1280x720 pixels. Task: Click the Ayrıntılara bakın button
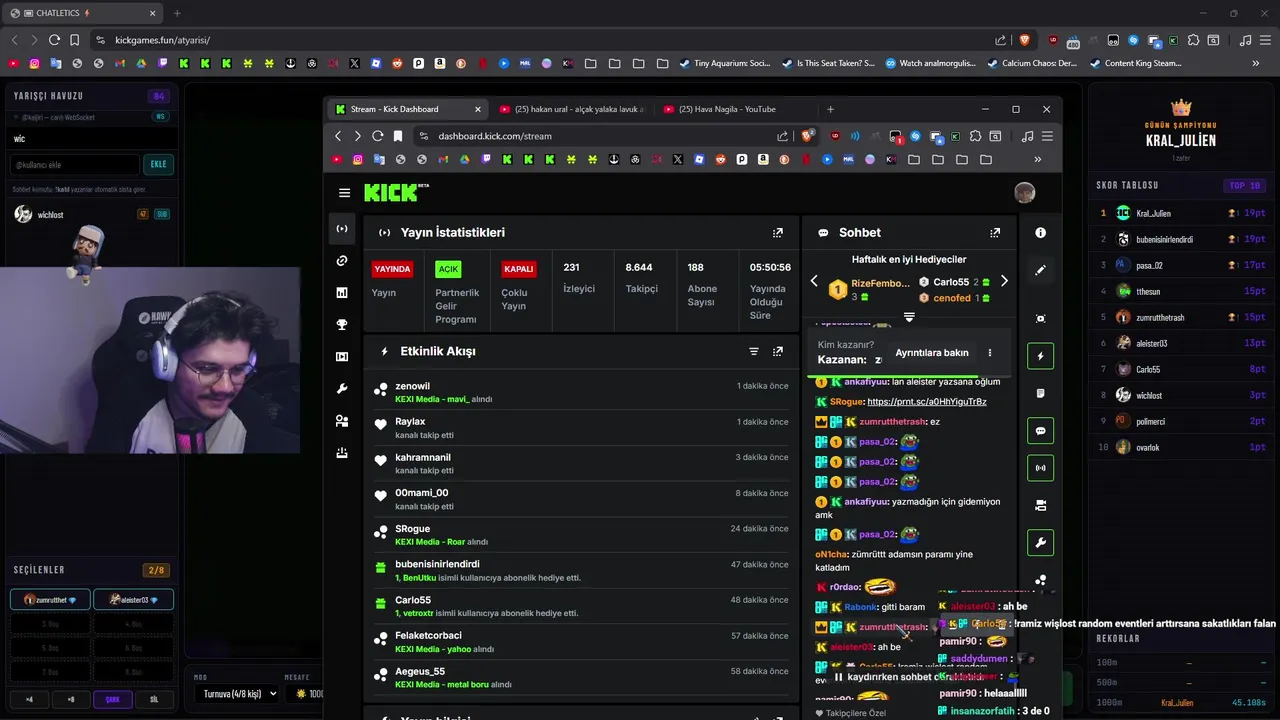click(x=931, y=353)
